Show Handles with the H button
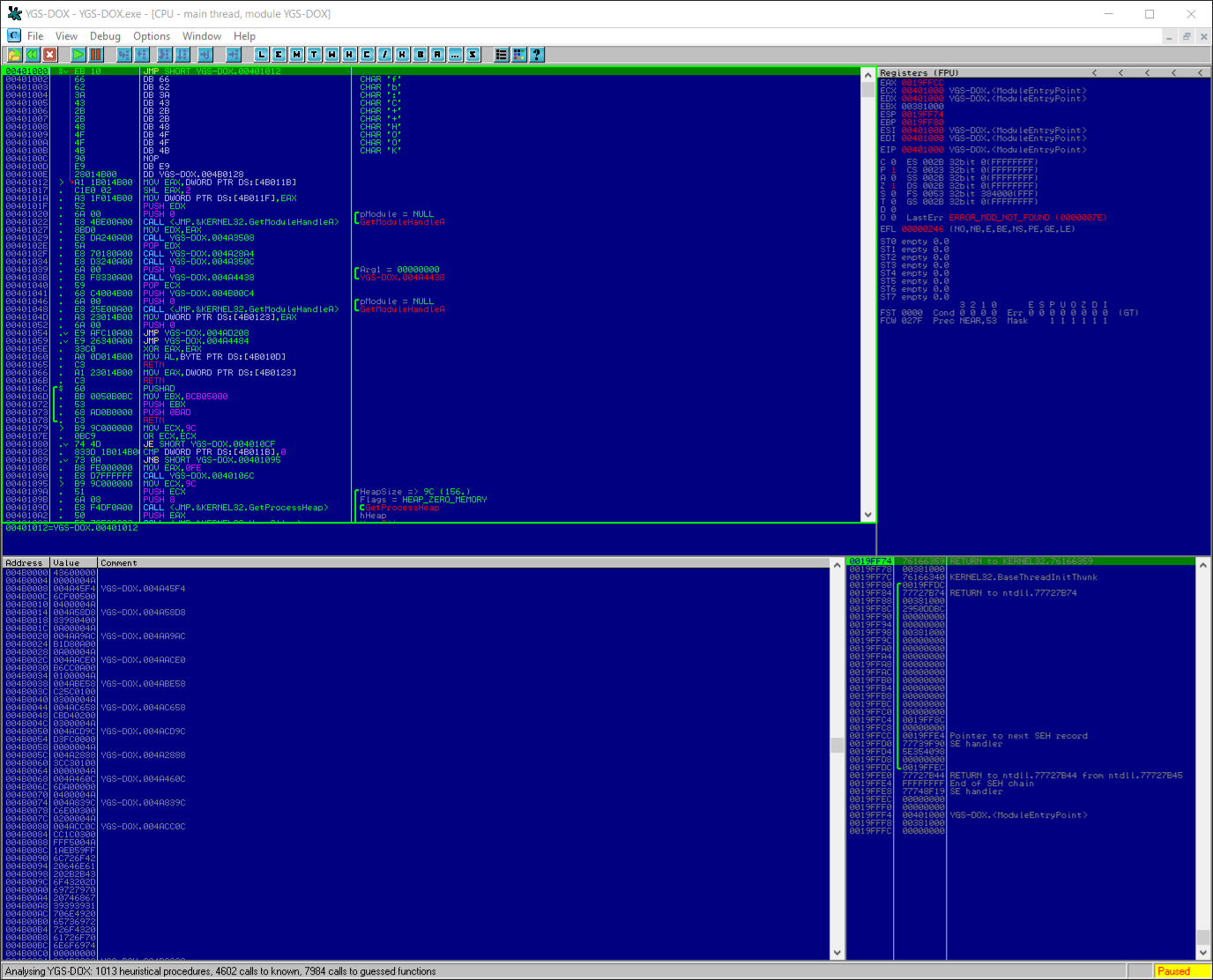This screenshot has height=980, width=1213. [x=349, y=55]
